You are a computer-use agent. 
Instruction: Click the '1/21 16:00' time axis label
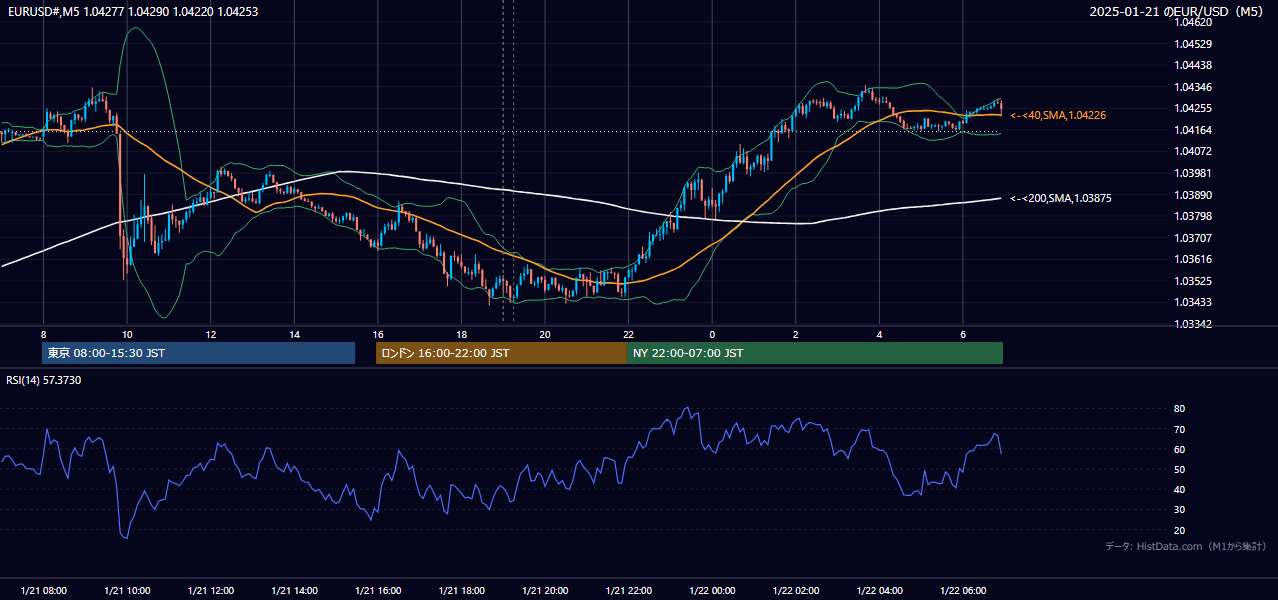[x=378, y=591]
